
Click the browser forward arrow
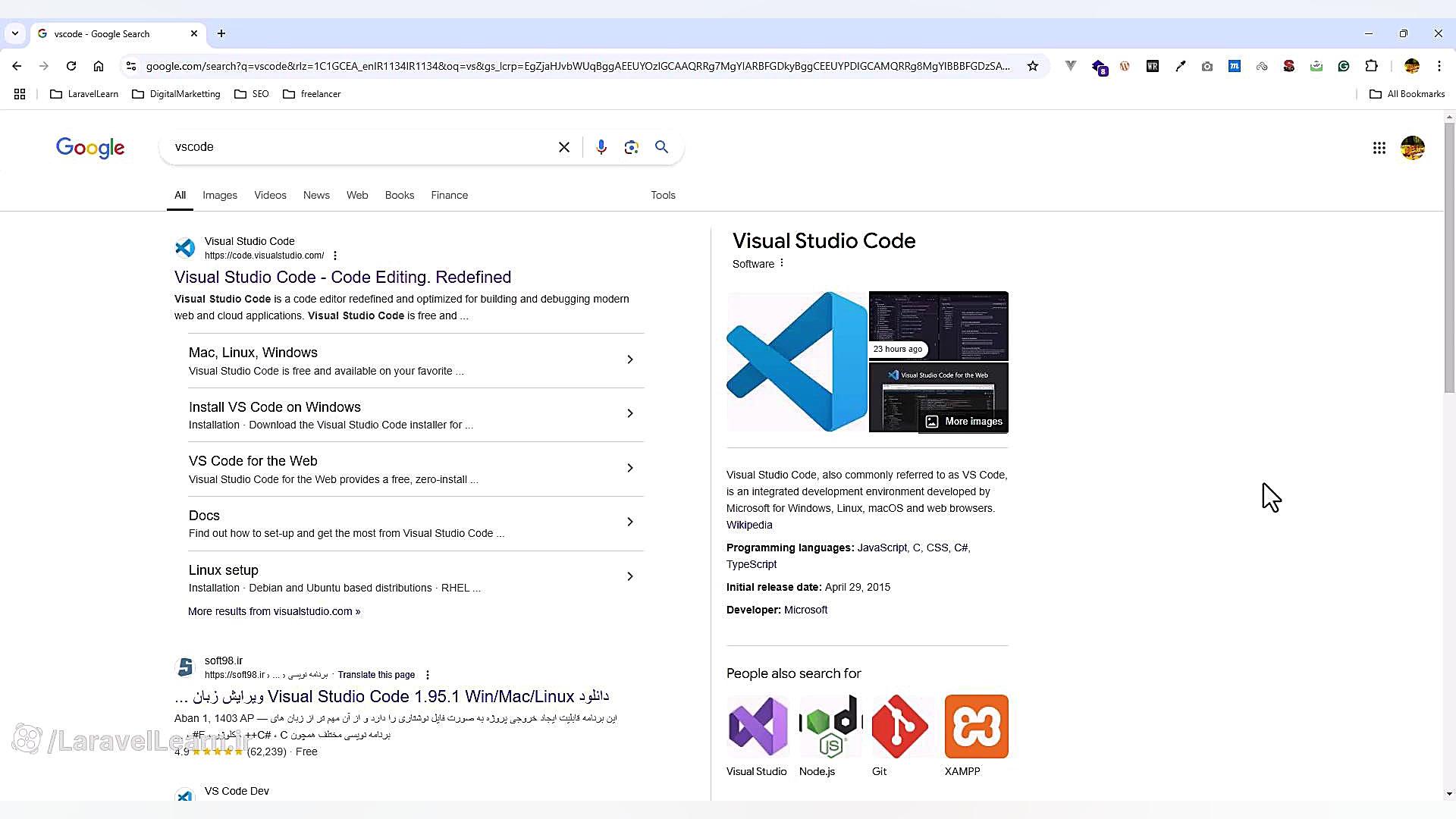(44, 67)
